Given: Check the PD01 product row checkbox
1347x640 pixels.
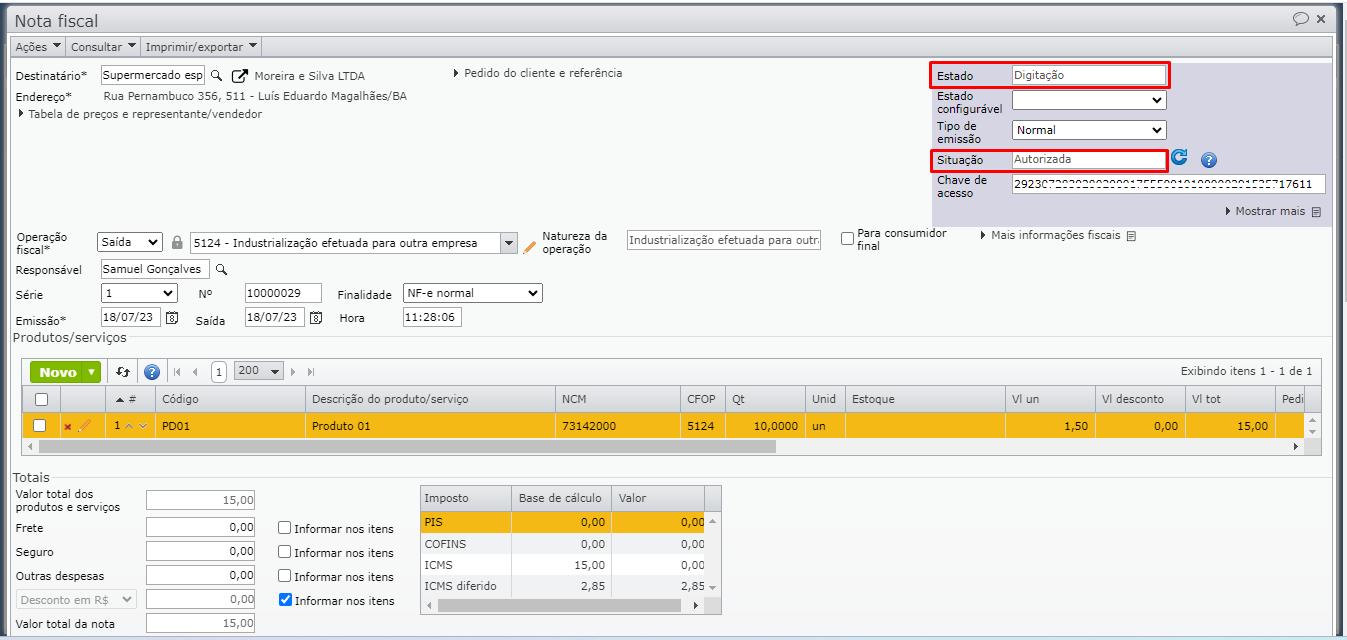Looking at the screenshot, I should 40,426.
